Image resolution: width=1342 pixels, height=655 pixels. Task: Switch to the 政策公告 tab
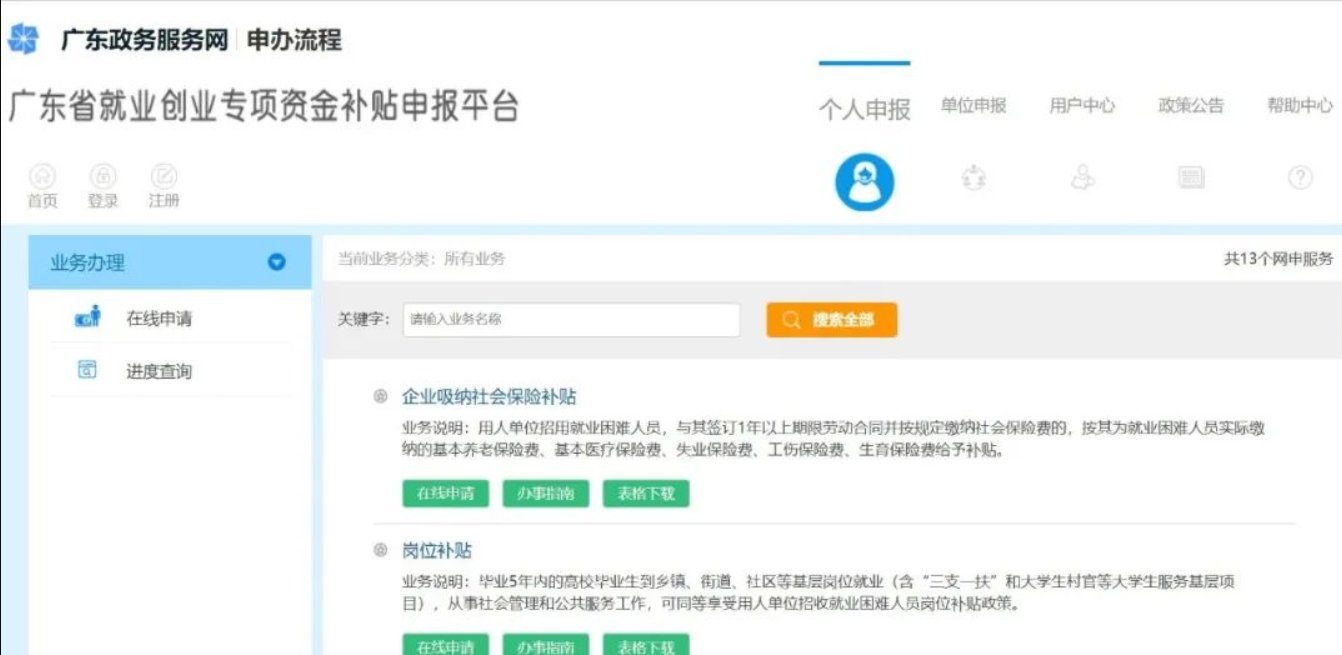point(1191,106)
